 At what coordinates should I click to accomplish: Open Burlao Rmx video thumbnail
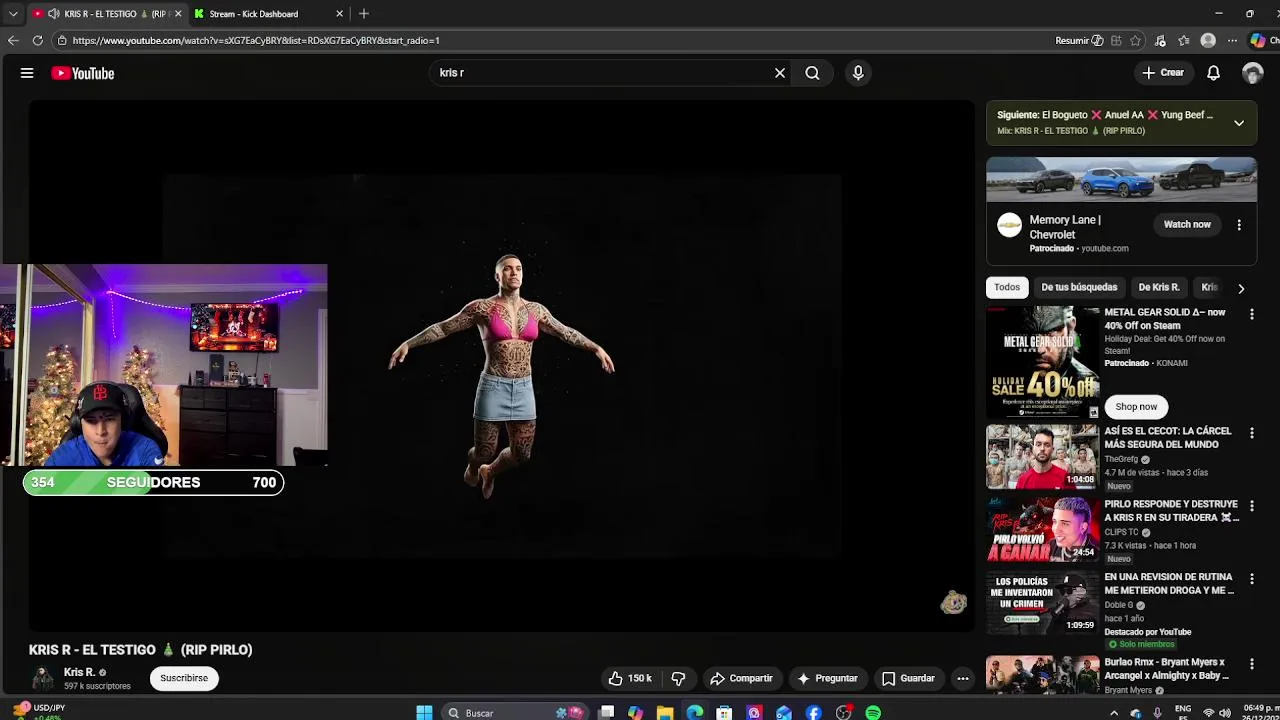tap(1042, 675)
